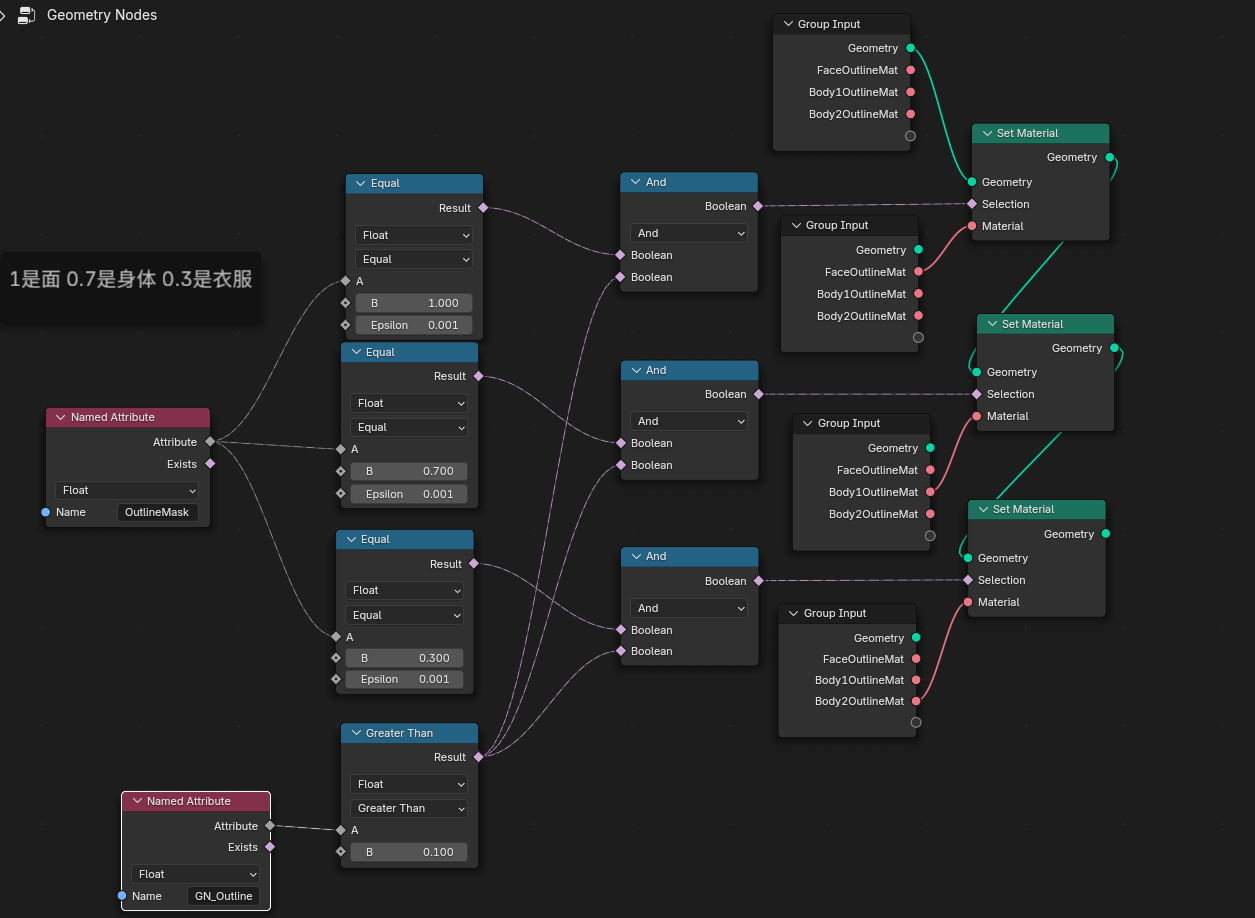Click the OutlineMask name input field
Viewport: 1255px width, 918px height.
click(157, 512)
